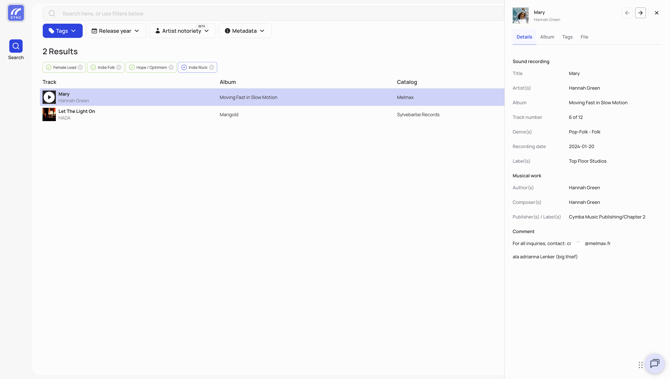This screenshot has width=670, height=379.
Task: Remove the Female Lead filter chip
Action: click(x=80, y=68)
